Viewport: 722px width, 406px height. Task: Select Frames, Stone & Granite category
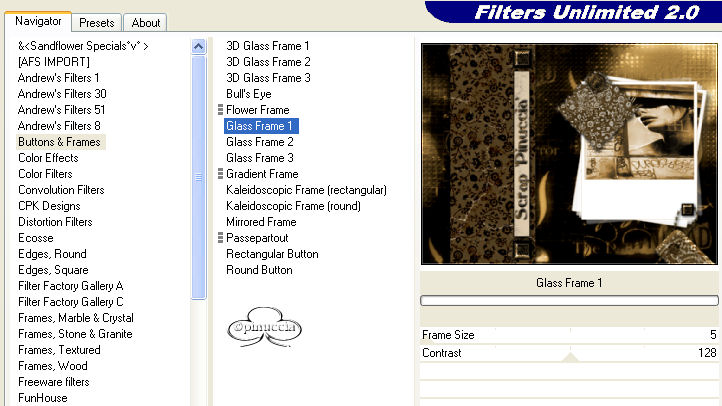(75, 334)
